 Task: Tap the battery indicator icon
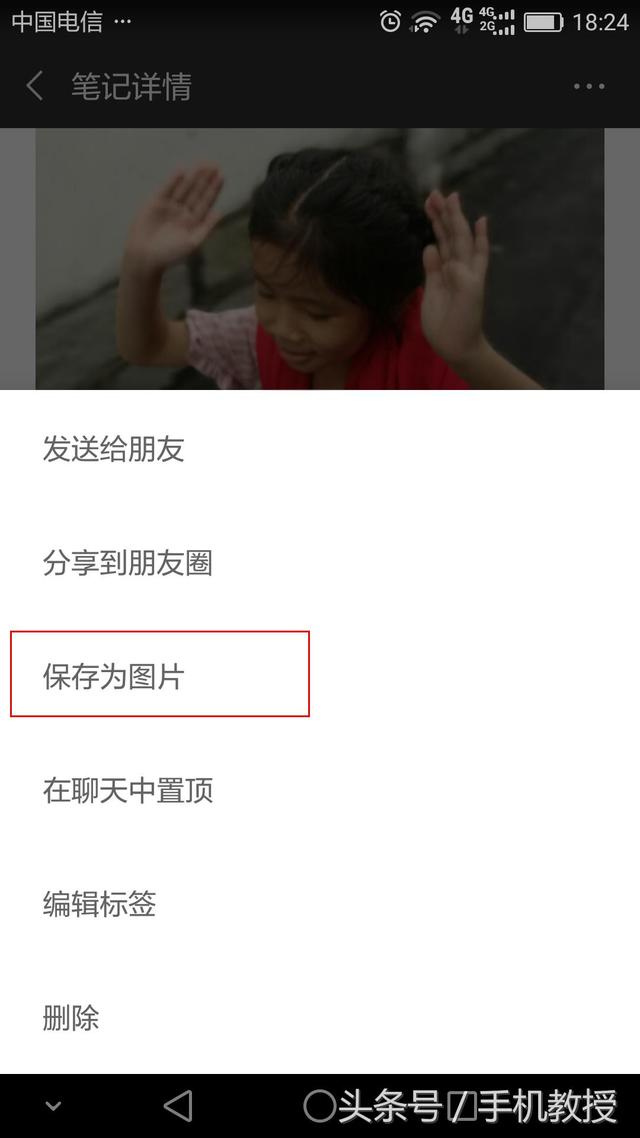[543, 22]
